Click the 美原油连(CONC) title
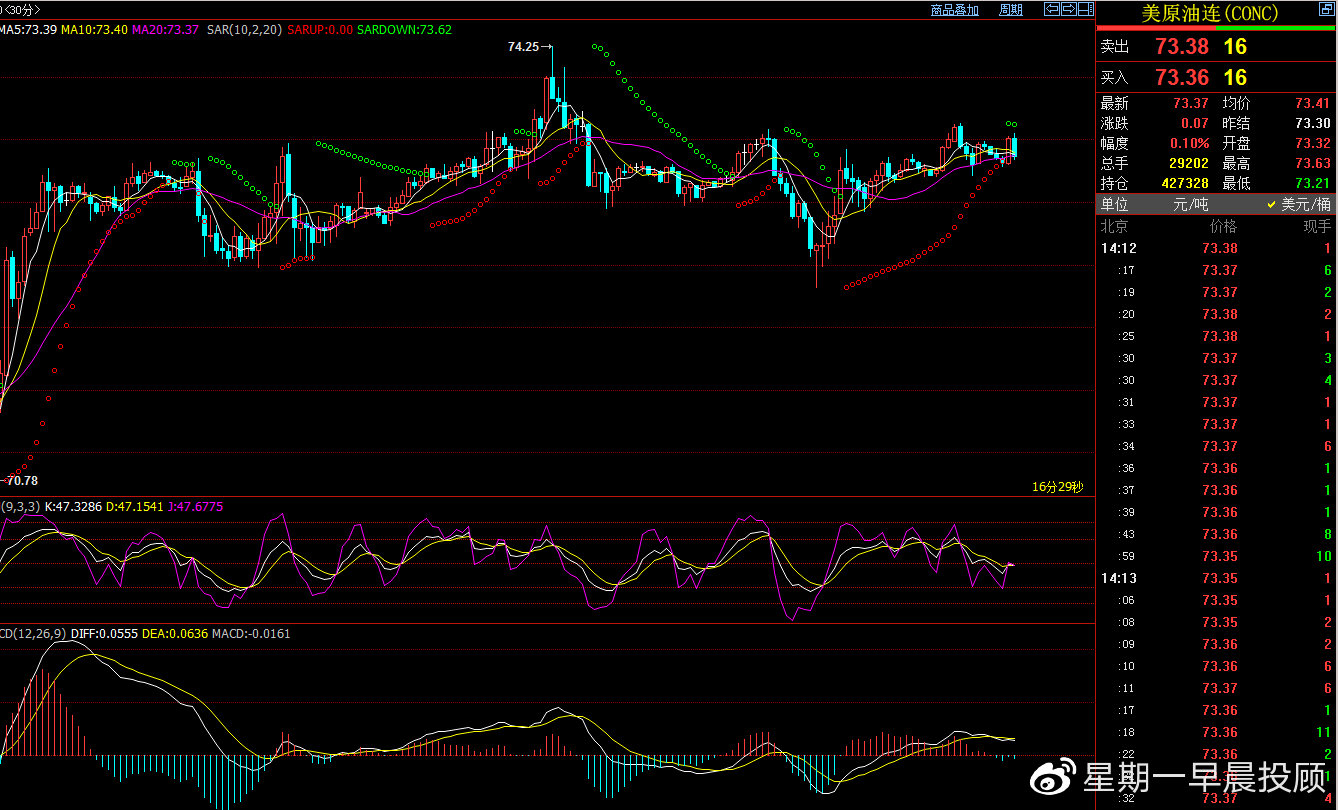 [x=1210, y=14]
